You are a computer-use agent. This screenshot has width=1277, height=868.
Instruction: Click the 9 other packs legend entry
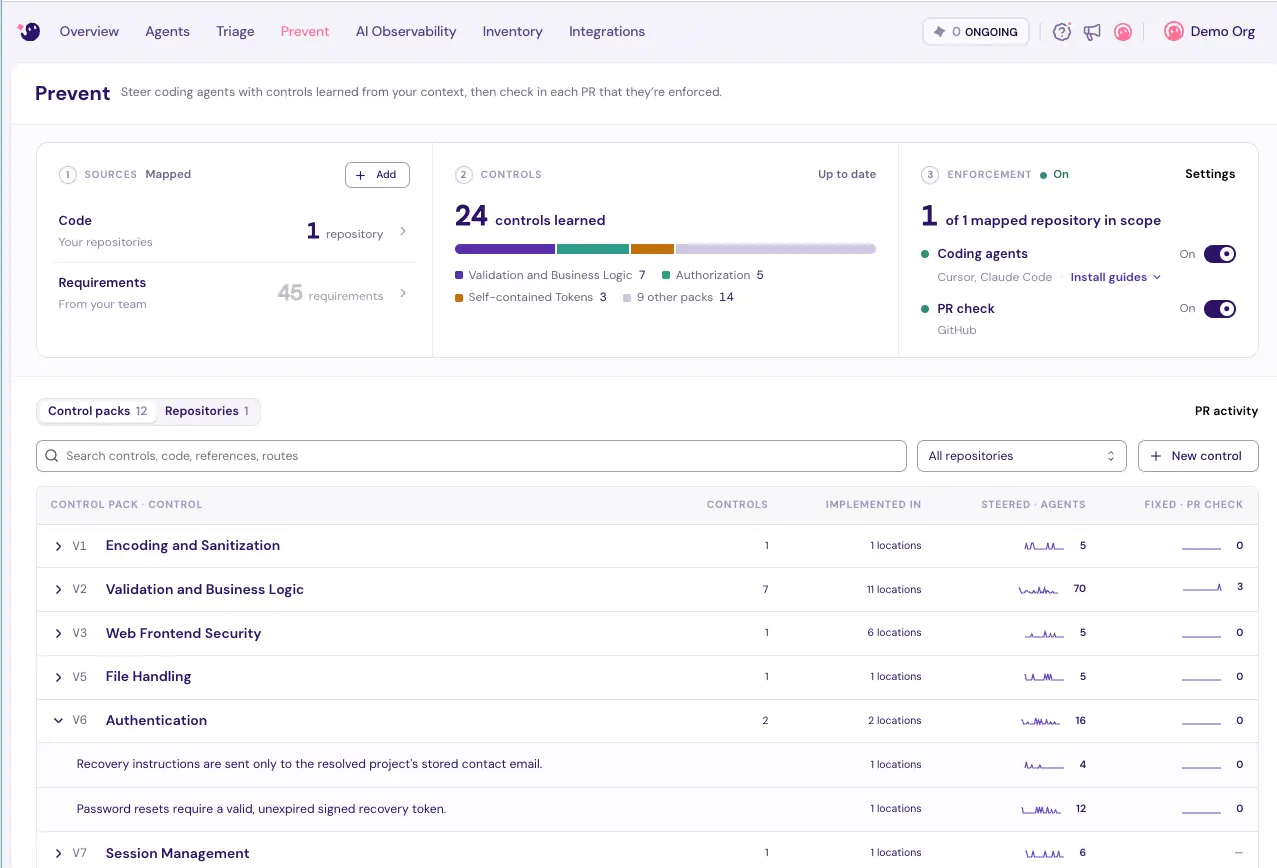(679, 297)
